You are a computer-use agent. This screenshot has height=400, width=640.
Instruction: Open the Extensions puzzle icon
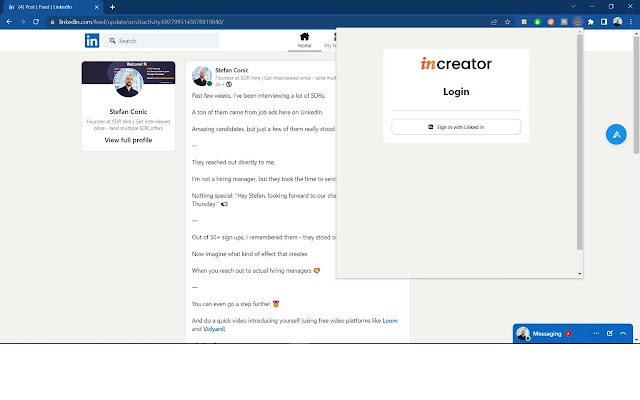[x=591, y=22]
